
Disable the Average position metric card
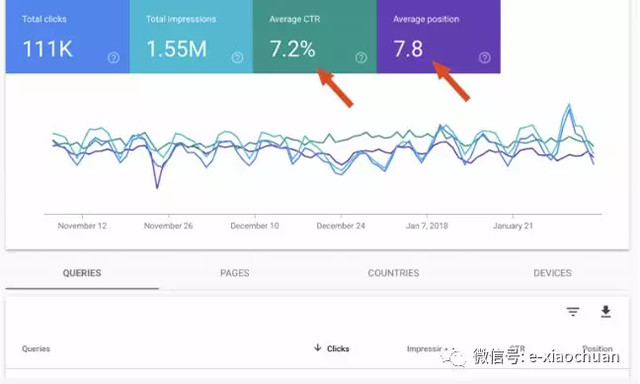pos(438,37)
